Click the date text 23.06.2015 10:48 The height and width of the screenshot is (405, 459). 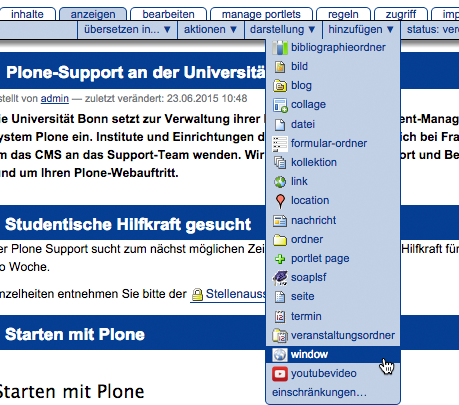pyautogui.click(x=207, y=99)
